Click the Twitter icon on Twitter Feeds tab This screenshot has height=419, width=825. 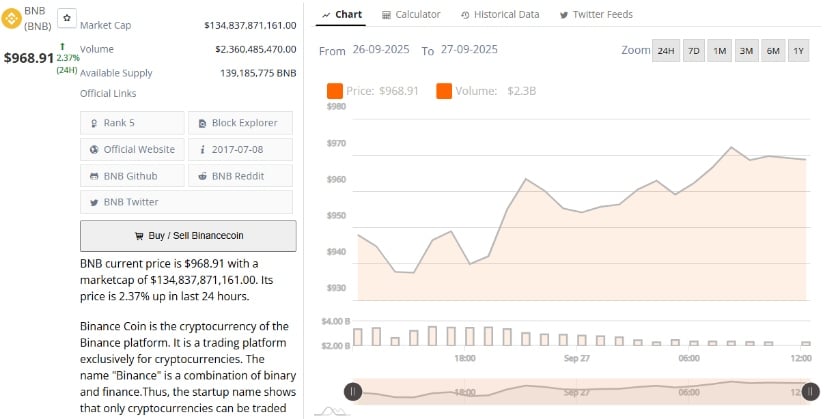[564, 15]
